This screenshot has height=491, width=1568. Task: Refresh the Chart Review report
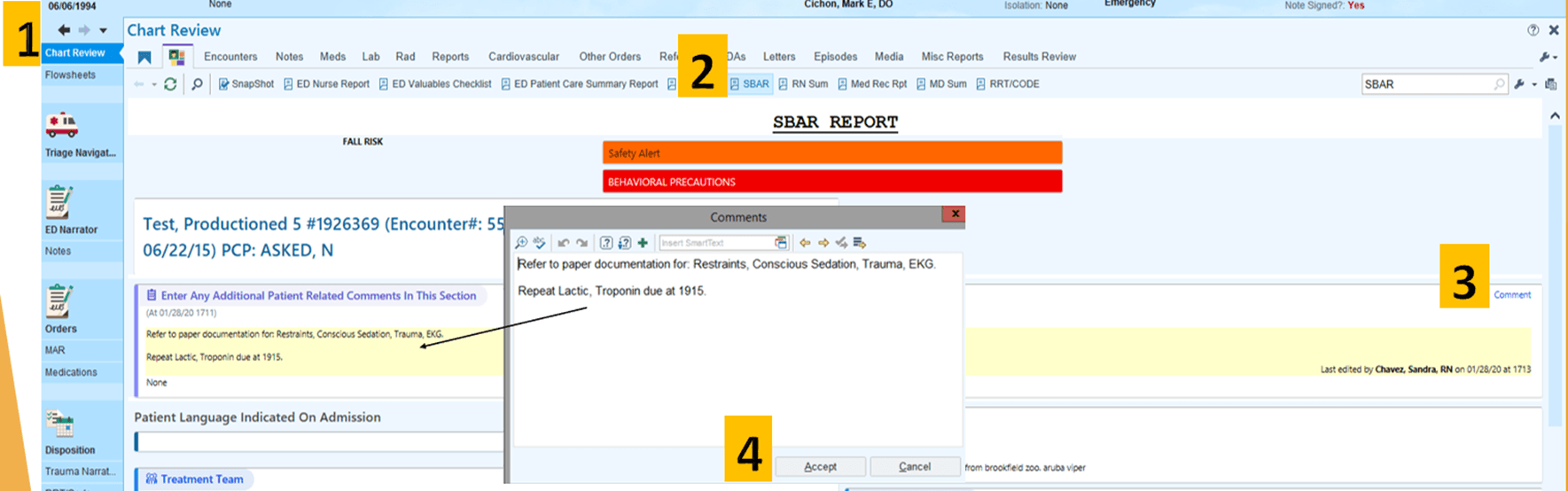tap(170, 84)
